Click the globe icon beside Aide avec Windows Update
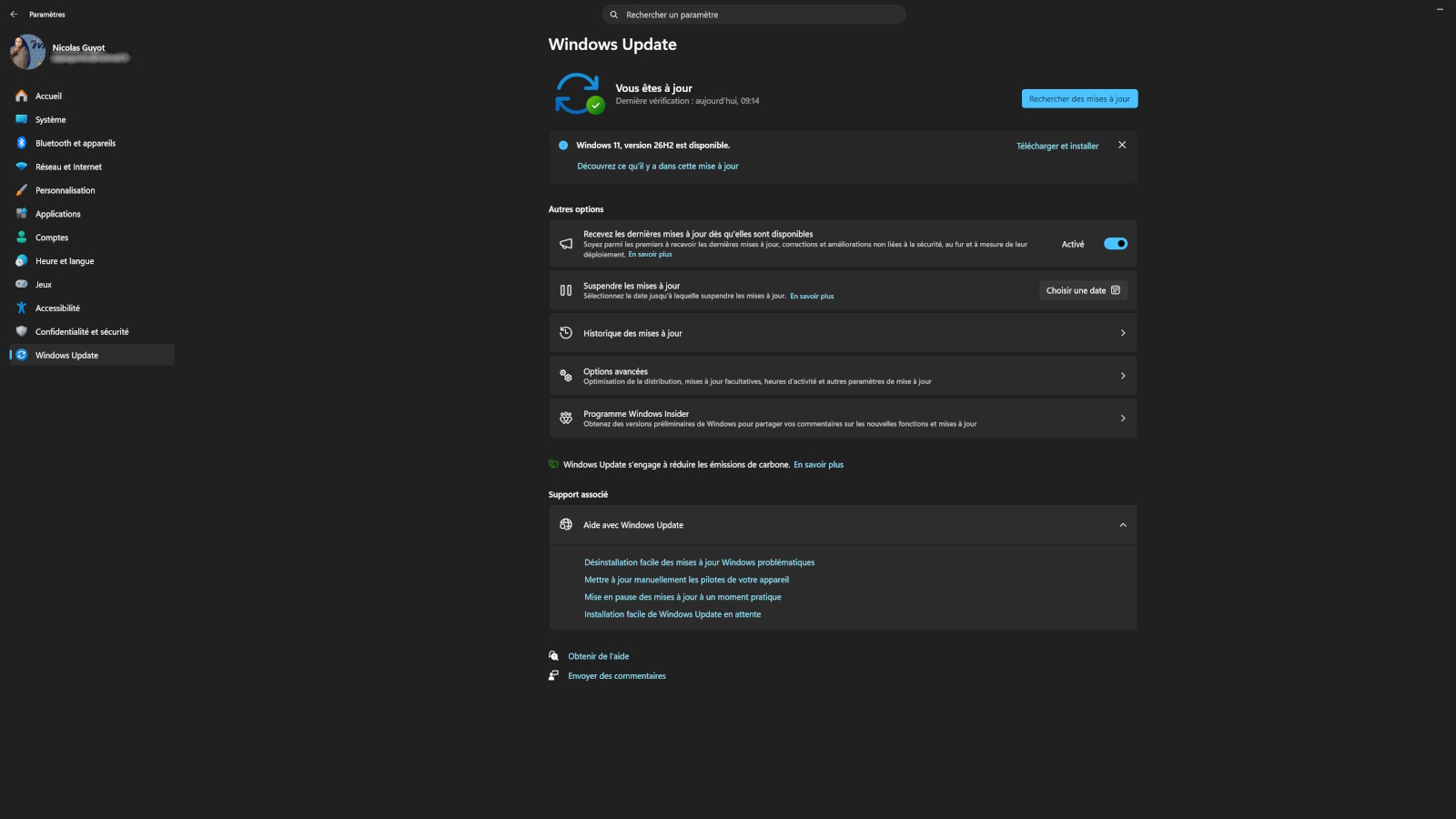Screen dimensions: 1456x819 click(566, 524)
